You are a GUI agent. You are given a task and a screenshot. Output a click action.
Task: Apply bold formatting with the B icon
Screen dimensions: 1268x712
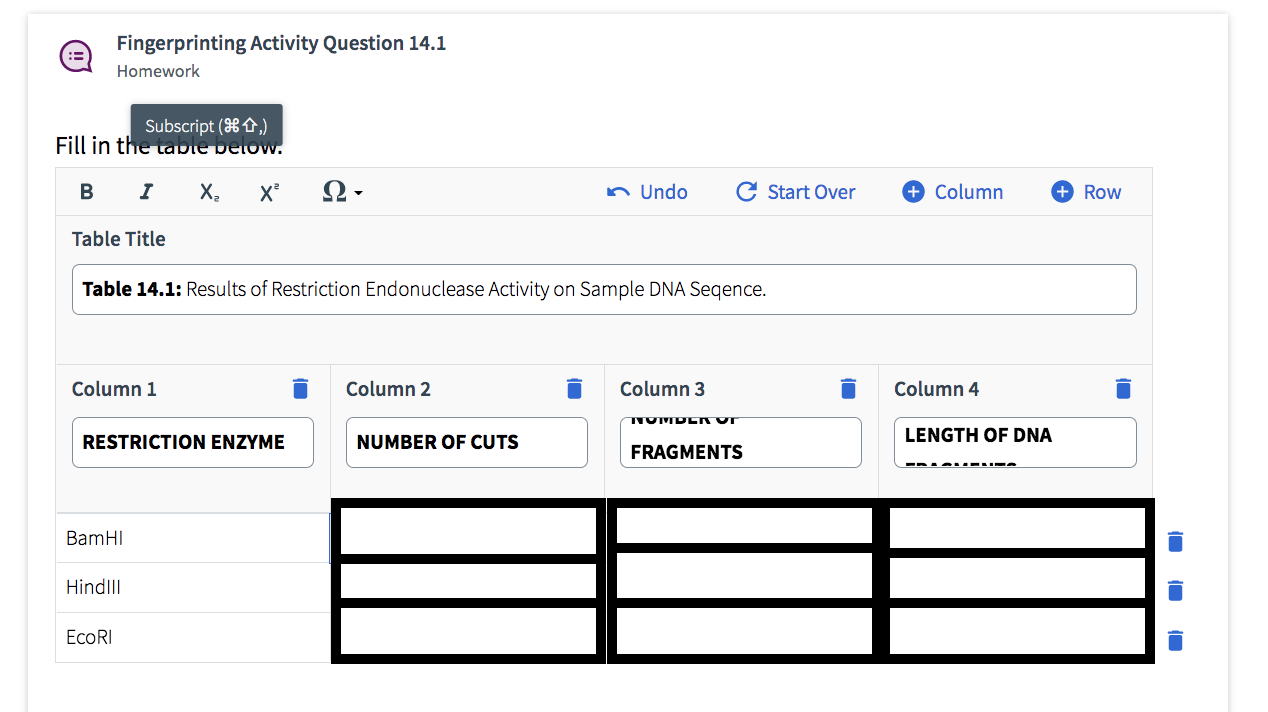tap(87, 191)
